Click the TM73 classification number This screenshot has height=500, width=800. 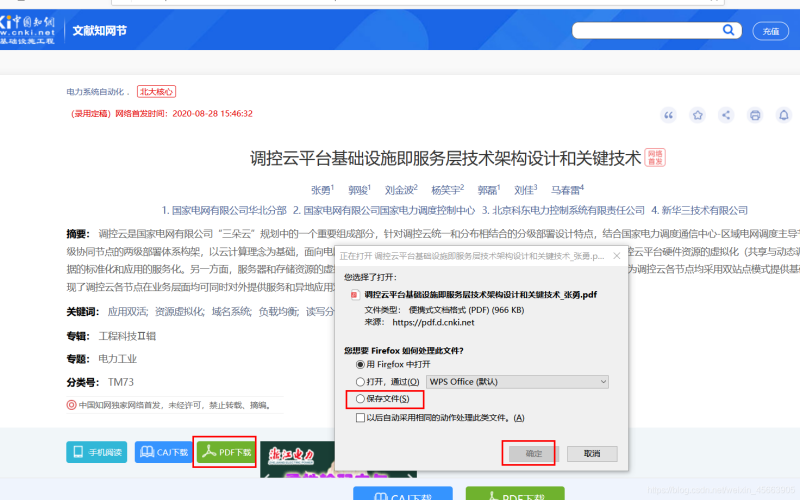[121, 382]
